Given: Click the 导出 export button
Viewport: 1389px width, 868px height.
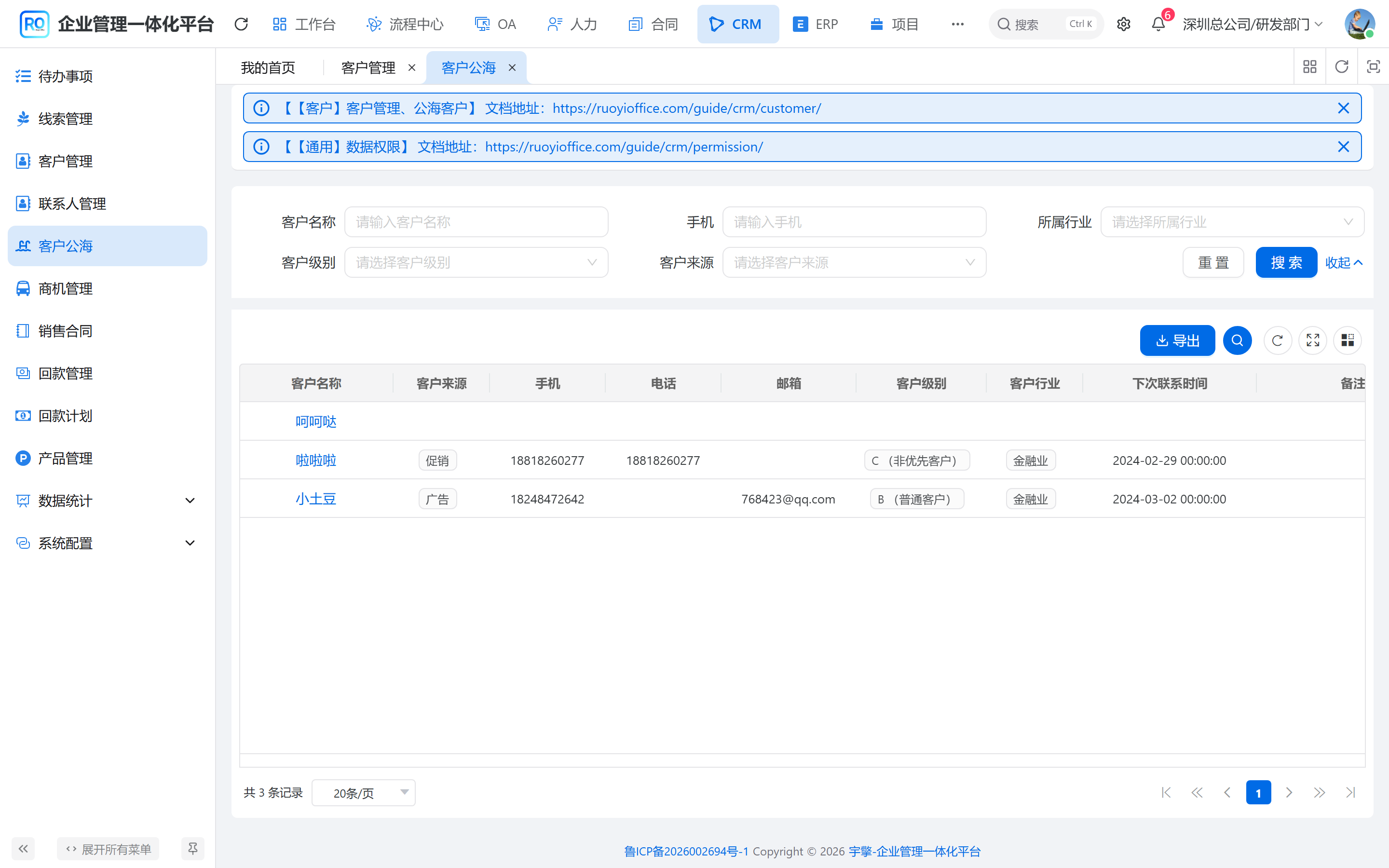Looking at the screenshot, I should pyautogui.click(x=1177, y=340).
